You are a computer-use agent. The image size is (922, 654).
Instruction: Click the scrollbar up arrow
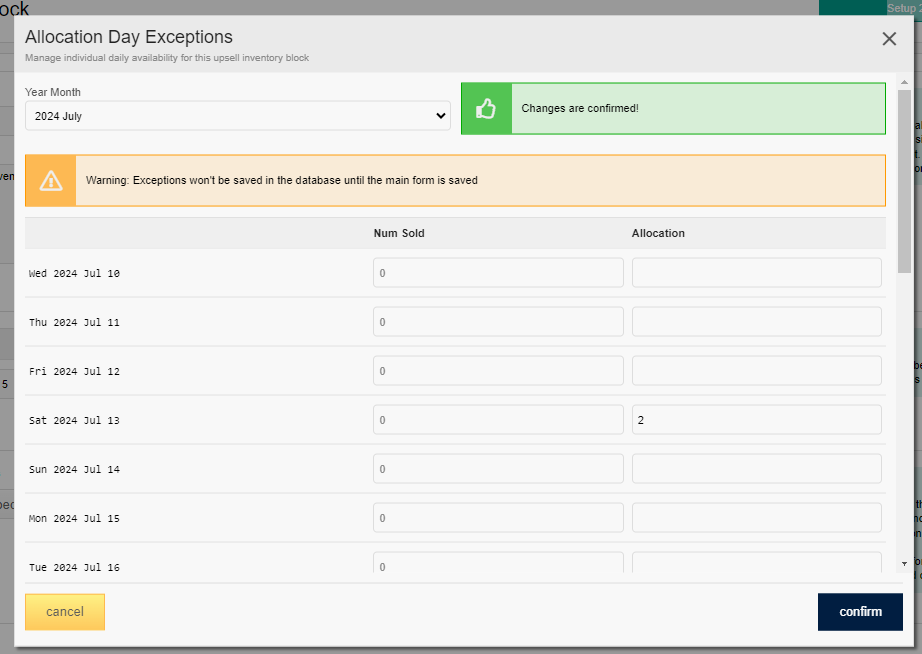coord(904,82)
